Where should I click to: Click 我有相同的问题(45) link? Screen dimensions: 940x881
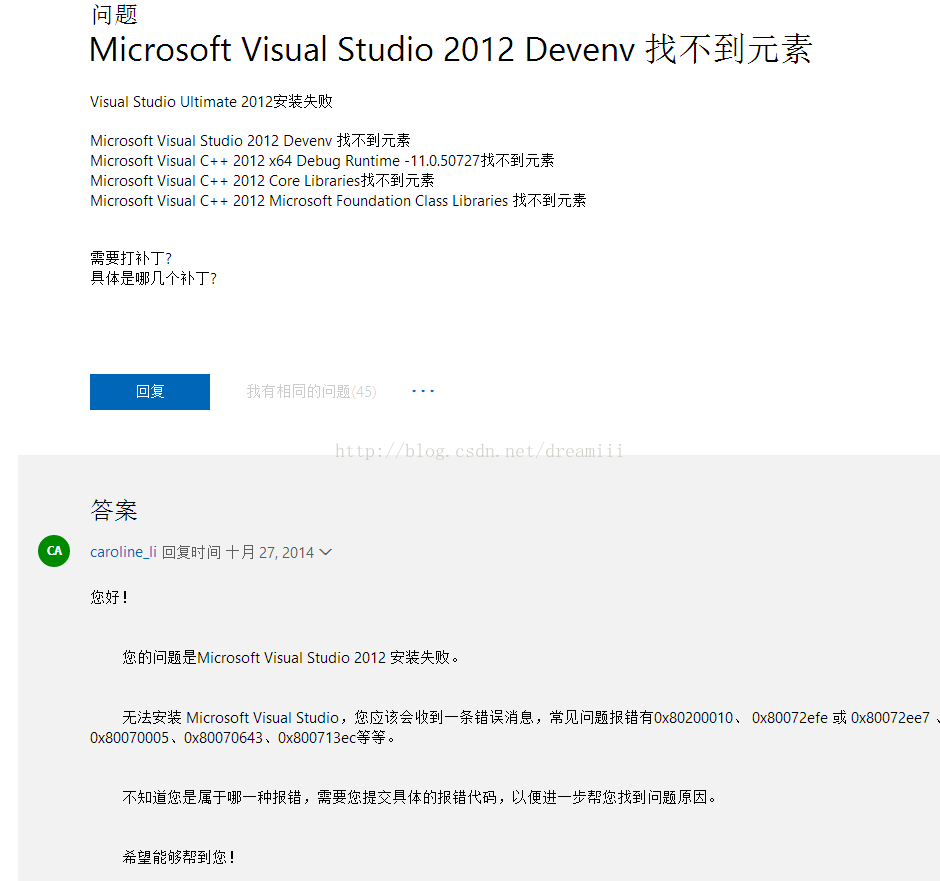(311, 391)
